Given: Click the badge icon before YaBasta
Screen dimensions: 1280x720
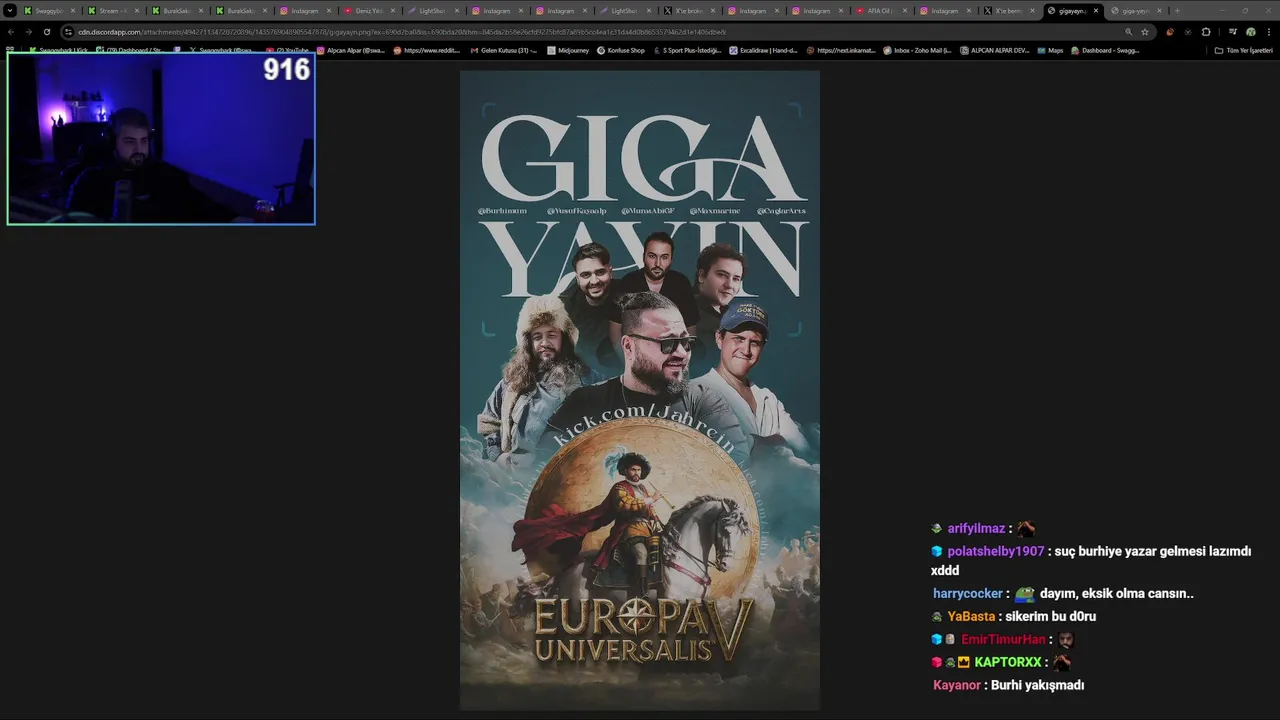Looking at the screenshot, I should [937, 617].
